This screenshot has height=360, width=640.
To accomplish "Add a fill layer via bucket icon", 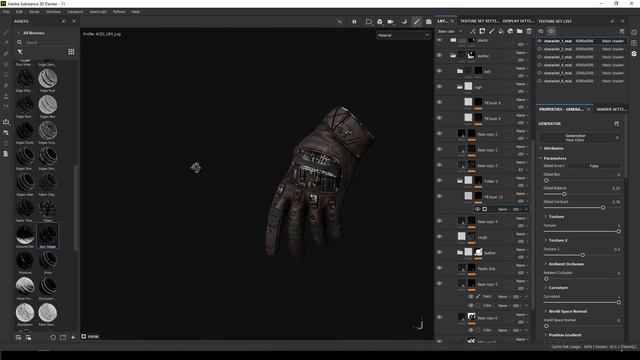I will click(501, 31).
